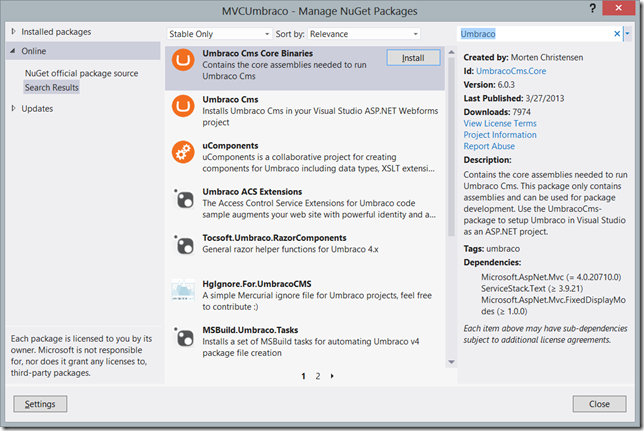Open Project Information link
This screenshot has height=431, width=644.
click(x=500, y=135)
